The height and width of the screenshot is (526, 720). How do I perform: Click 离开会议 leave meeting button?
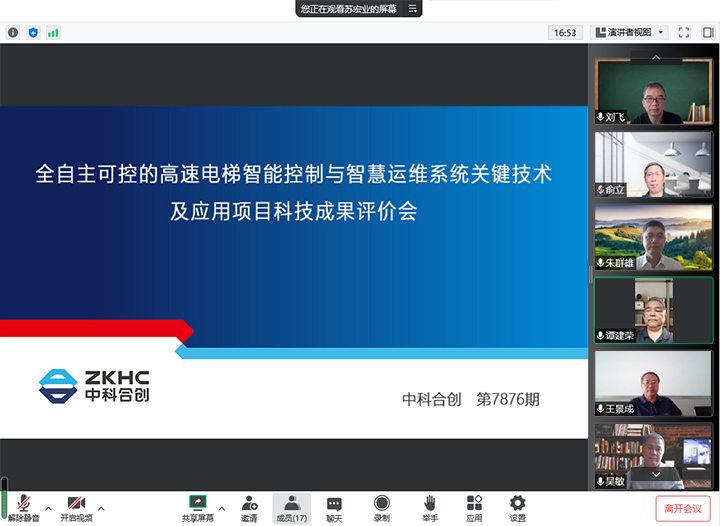683,509
